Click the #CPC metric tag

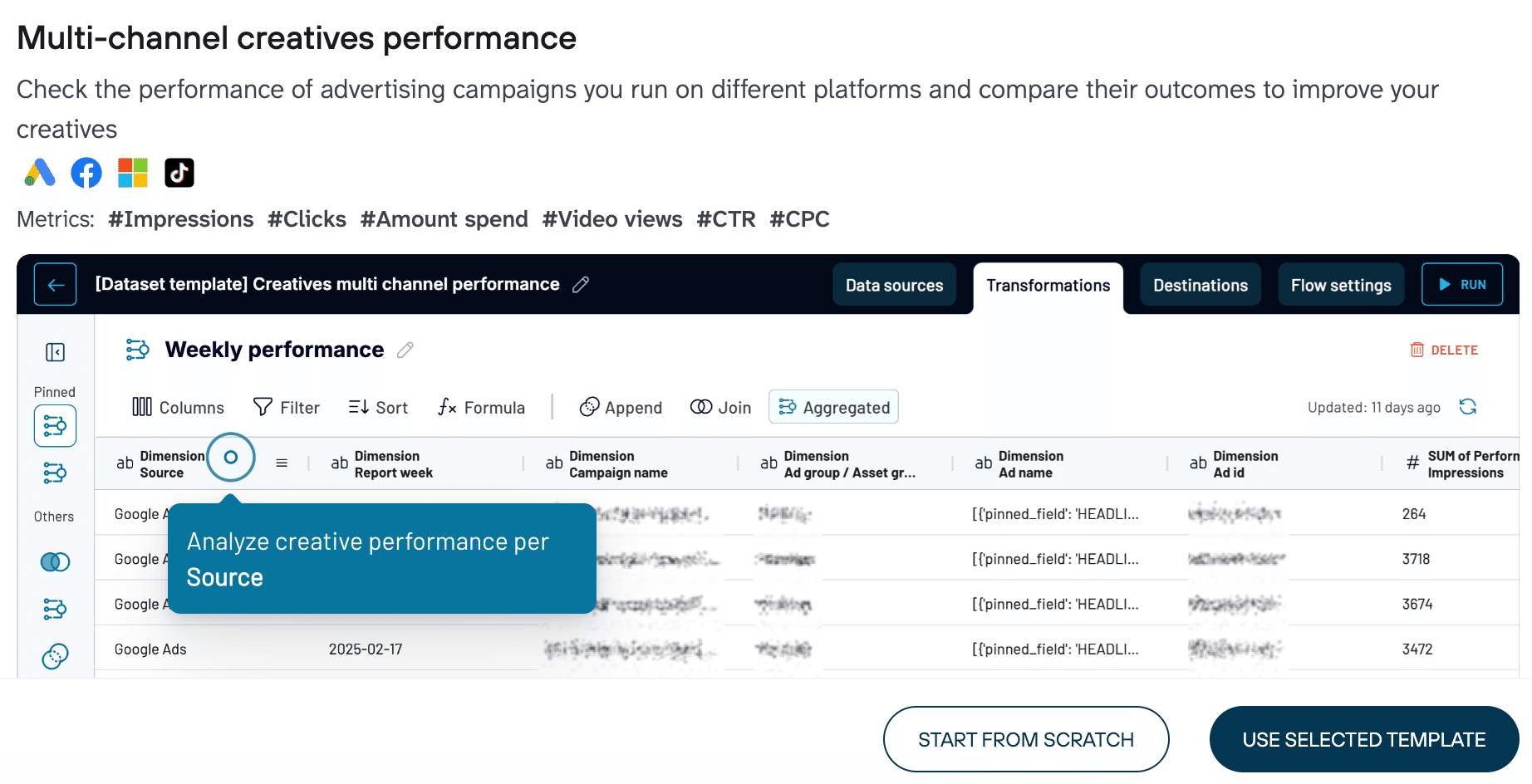799,219
